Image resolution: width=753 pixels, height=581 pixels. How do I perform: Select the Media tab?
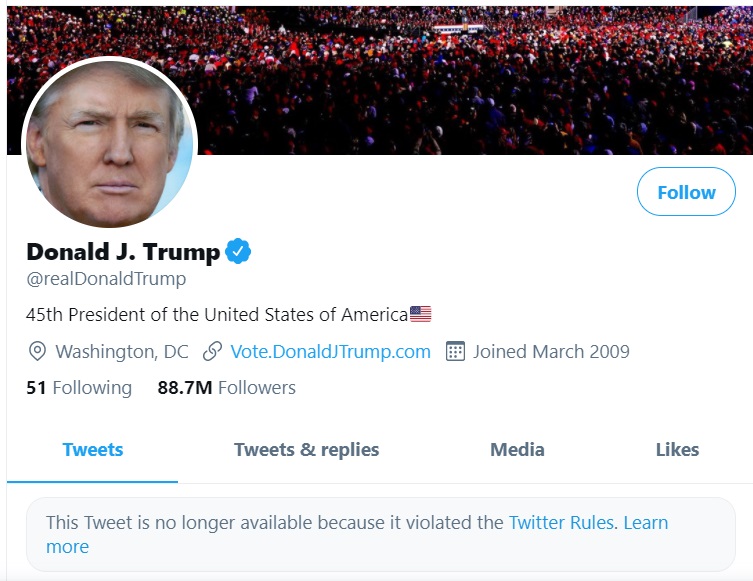[x=517, y=450]
